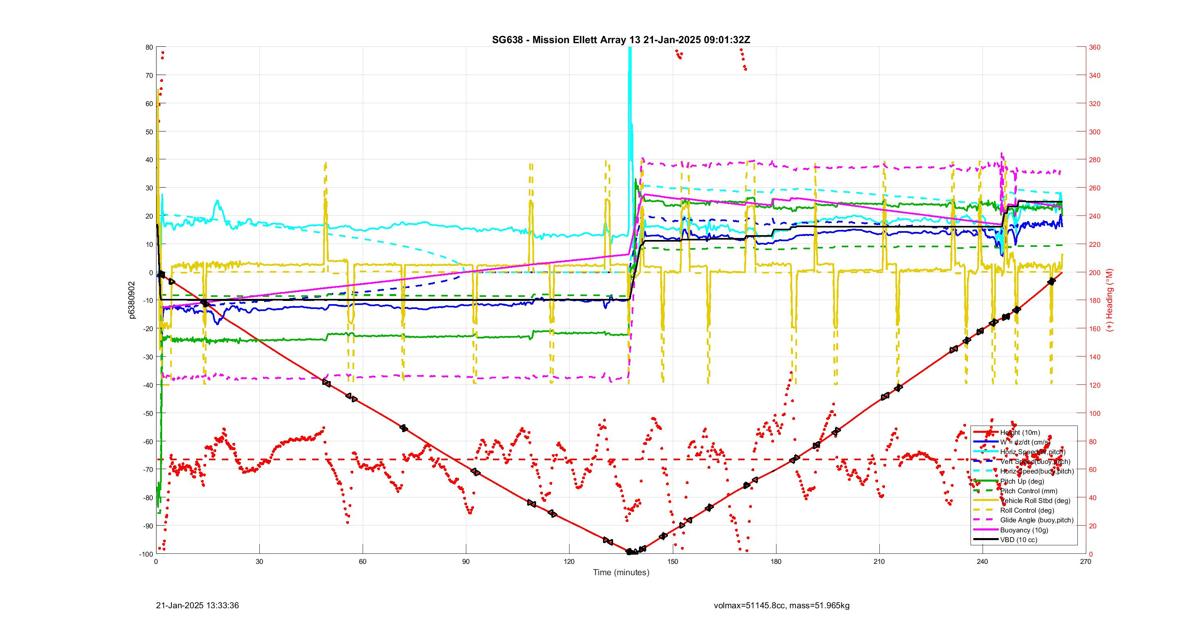Select legend entry "Vert Speed(buoy,pitch)"
The height and width of the screenshot is (622, 1200).
point(1037,461)
